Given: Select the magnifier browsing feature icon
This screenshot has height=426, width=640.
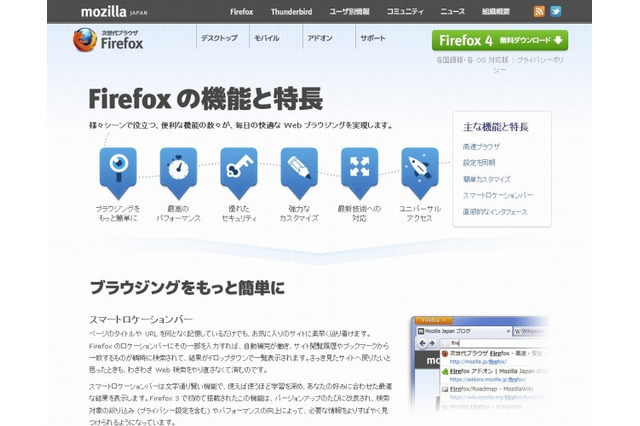Looking at the screenshot, I should pyautogui.click(x=118, y=173).
